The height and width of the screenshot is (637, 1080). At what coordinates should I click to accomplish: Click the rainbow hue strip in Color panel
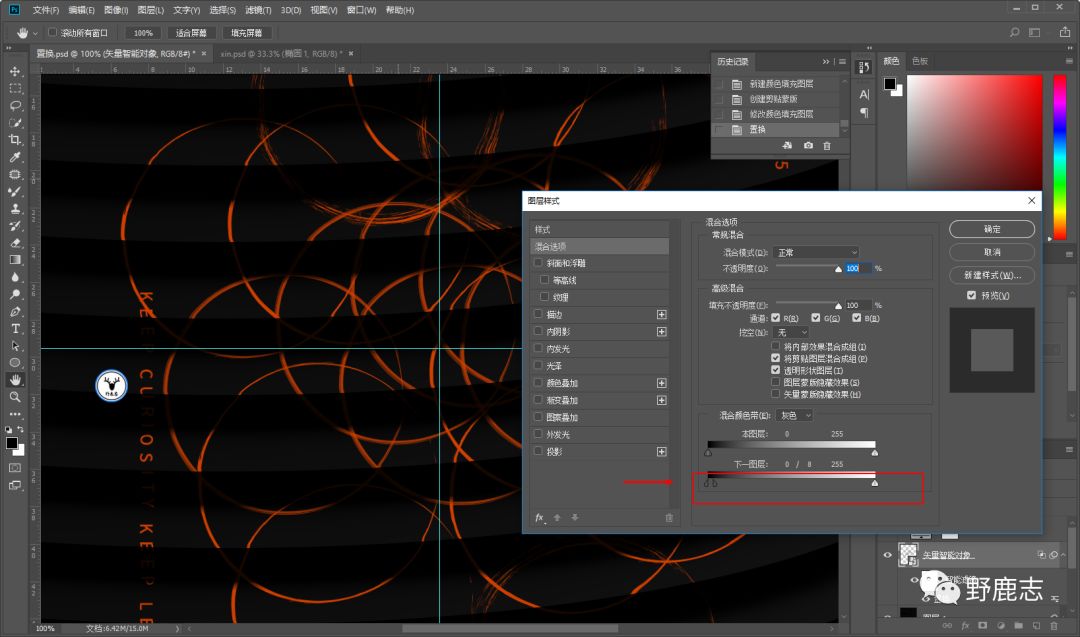click(1059, 156)
